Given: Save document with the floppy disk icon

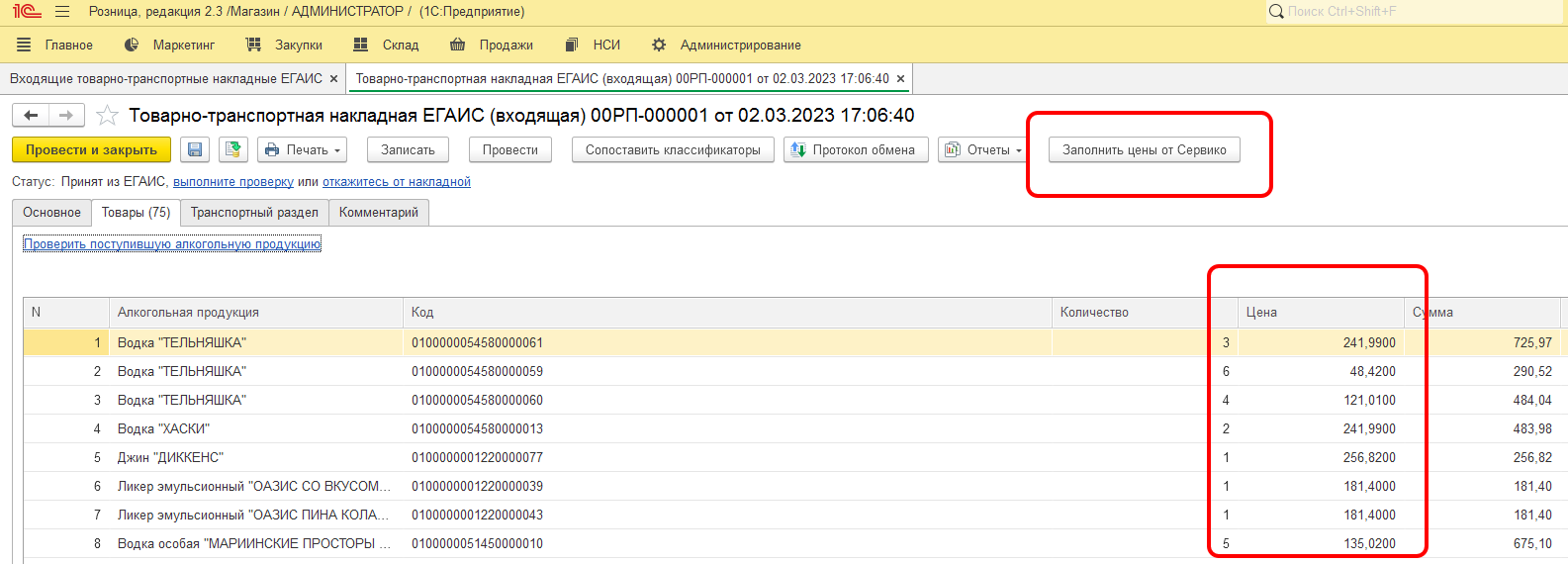Looking at the screenshot, I should pos(195,149).
